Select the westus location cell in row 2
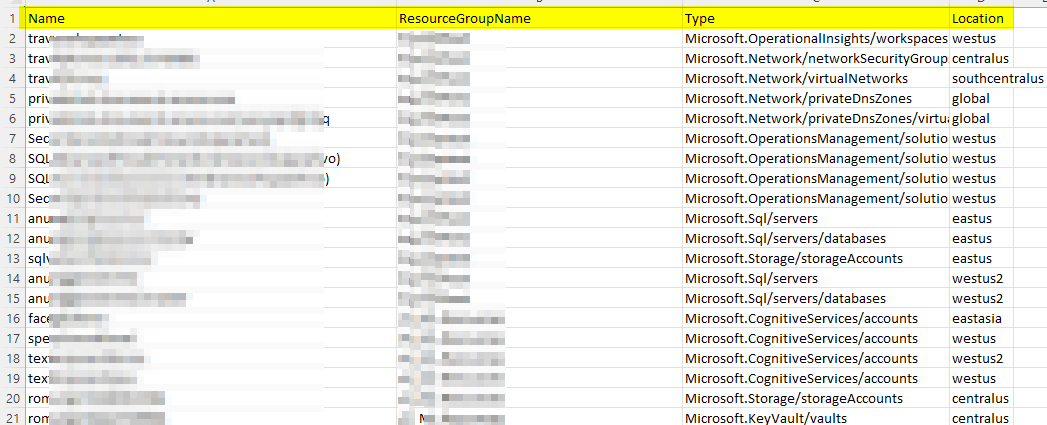This screenshot has width=1047, height=425. click(982, 38)
